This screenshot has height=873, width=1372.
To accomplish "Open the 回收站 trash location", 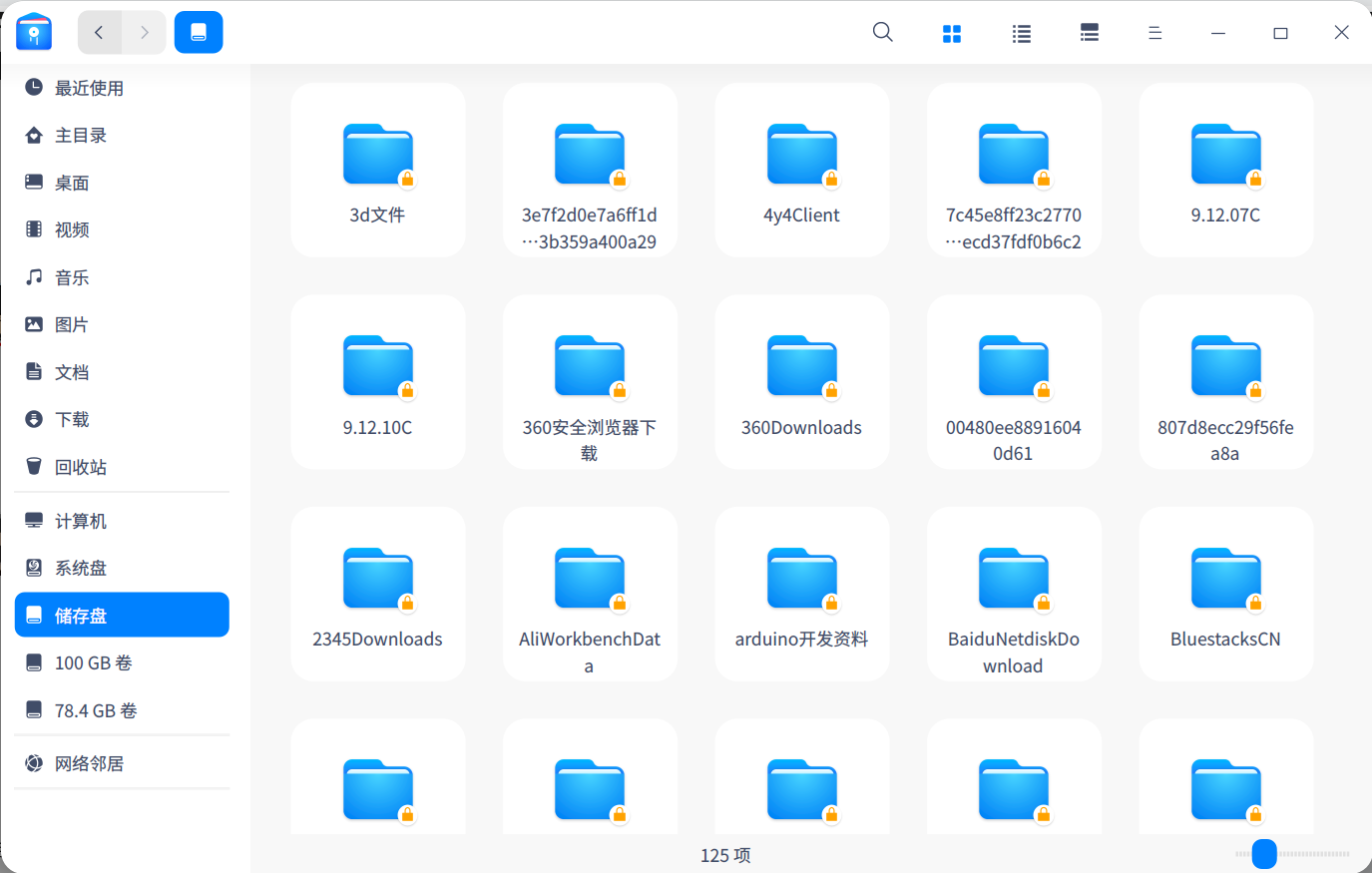I will pyautogui.click(x=80, y=467).
